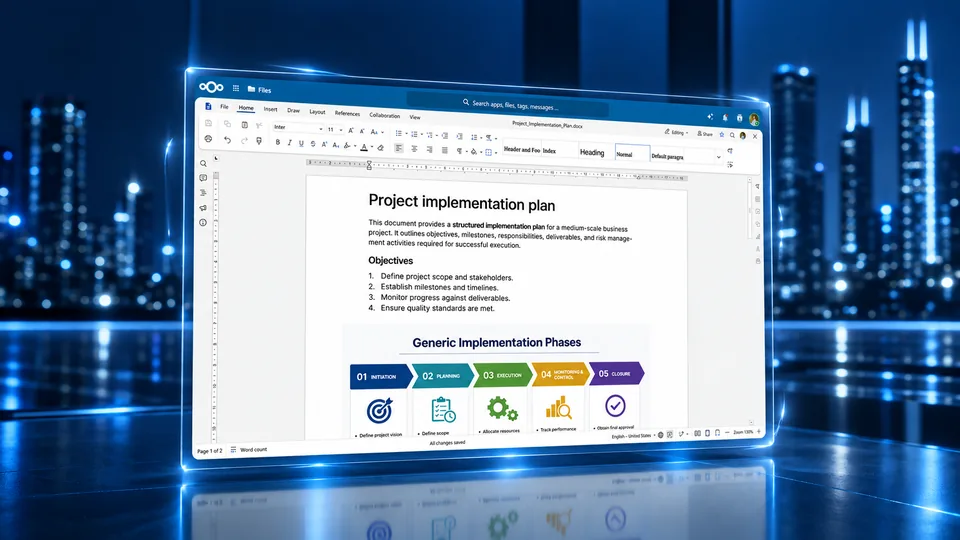Switch to the Insert tab

pos(270,110)
